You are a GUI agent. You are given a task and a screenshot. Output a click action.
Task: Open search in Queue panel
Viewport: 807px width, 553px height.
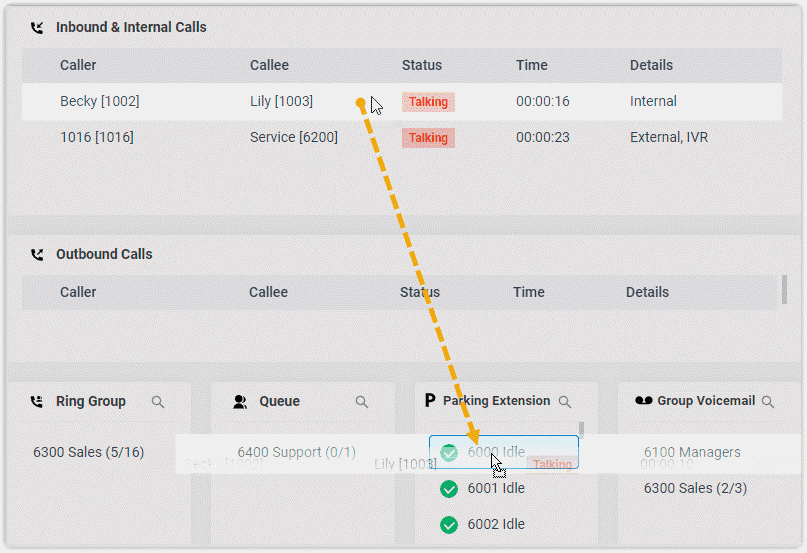coord(362,402)
